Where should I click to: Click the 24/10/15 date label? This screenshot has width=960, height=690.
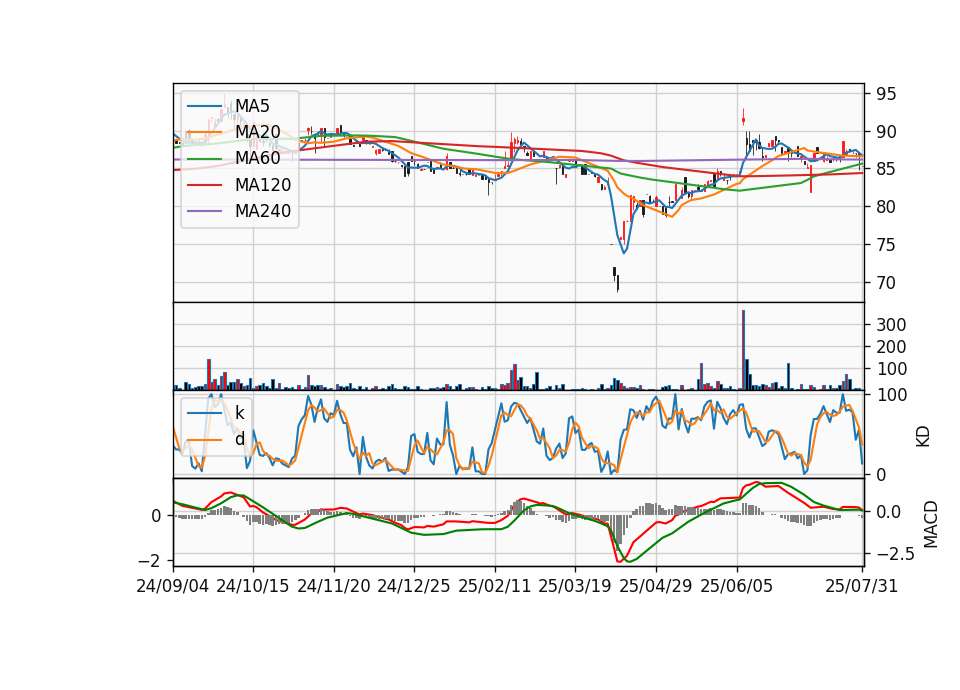pos(253,586)
